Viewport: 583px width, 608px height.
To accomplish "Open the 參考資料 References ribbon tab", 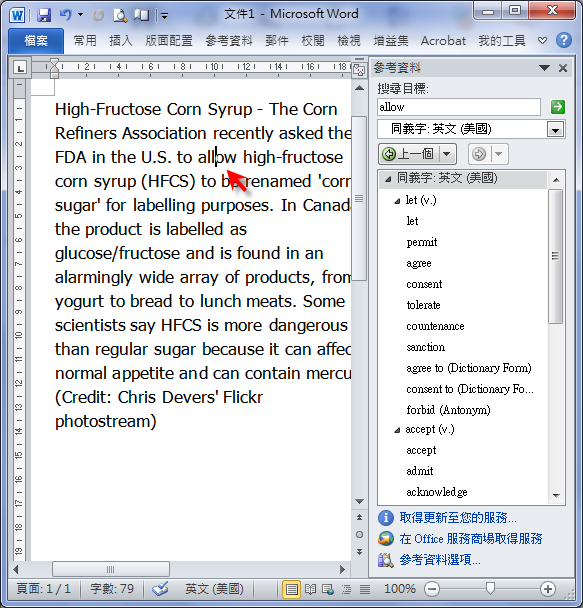I will (x=229, y=40).
